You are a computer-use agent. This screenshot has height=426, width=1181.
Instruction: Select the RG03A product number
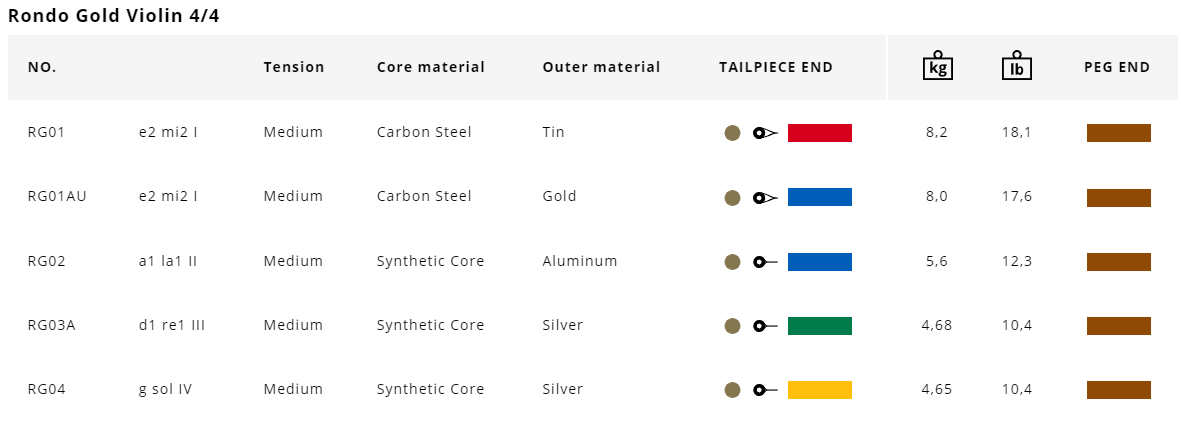pyautogui.click(x=51, y=325)
